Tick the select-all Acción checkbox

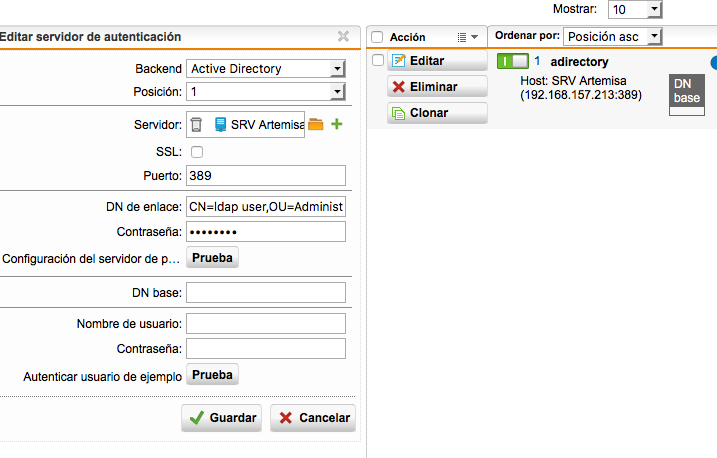coord(377,37)
